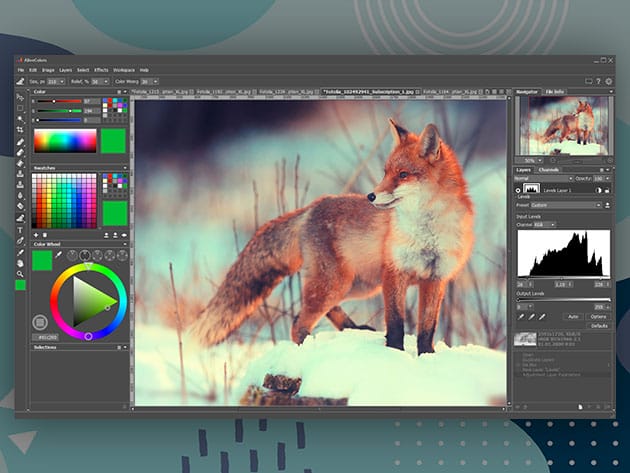Viewport: 630px width, 473px height.
Task: Select the Hand tool
Action: point(20,262)
